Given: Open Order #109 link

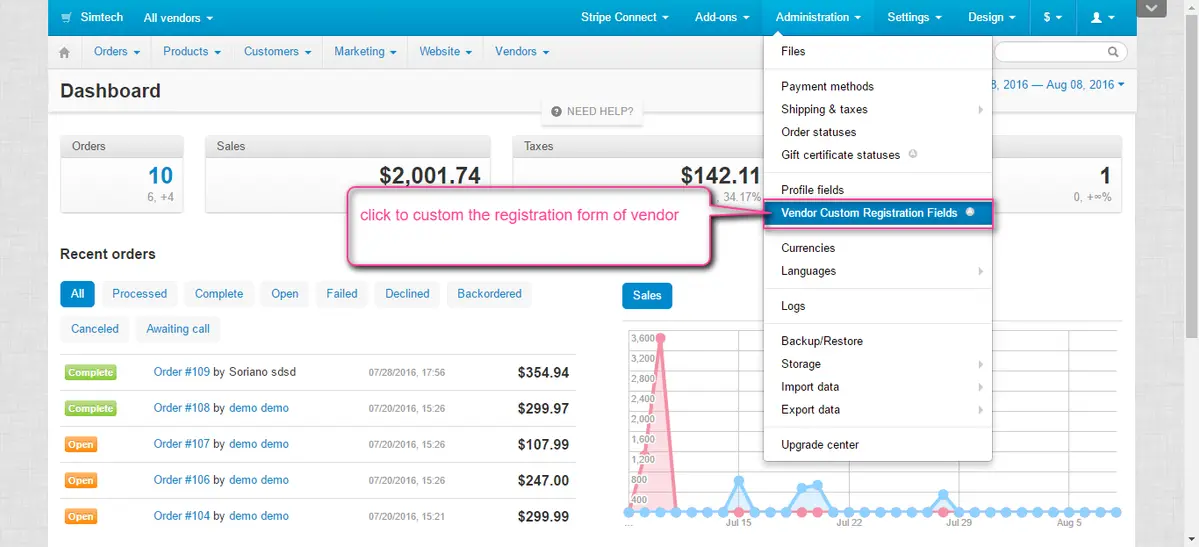Looking at the screenshot, I should [x=181, y=372].
